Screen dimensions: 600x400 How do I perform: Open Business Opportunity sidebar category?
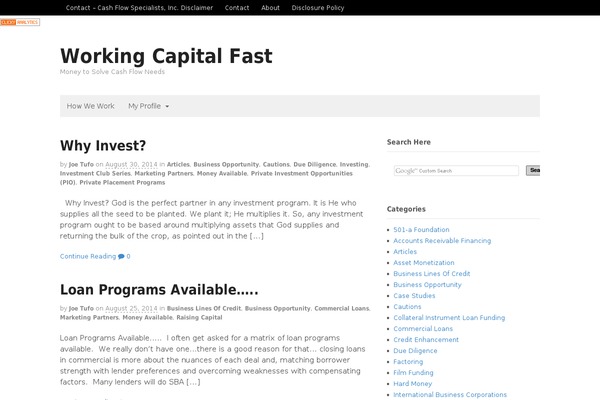(427, 285)
